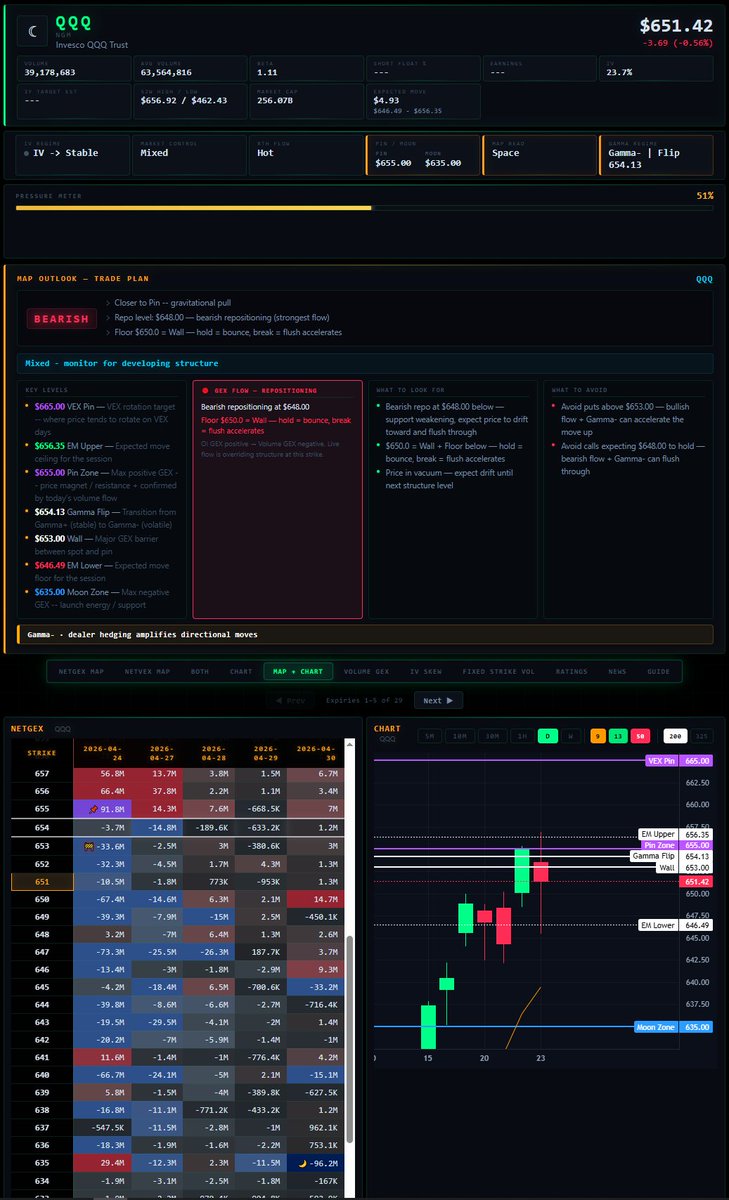Open the NETVEX MAP tab
Screen dimensions: 729x1200
click(148, 671)
